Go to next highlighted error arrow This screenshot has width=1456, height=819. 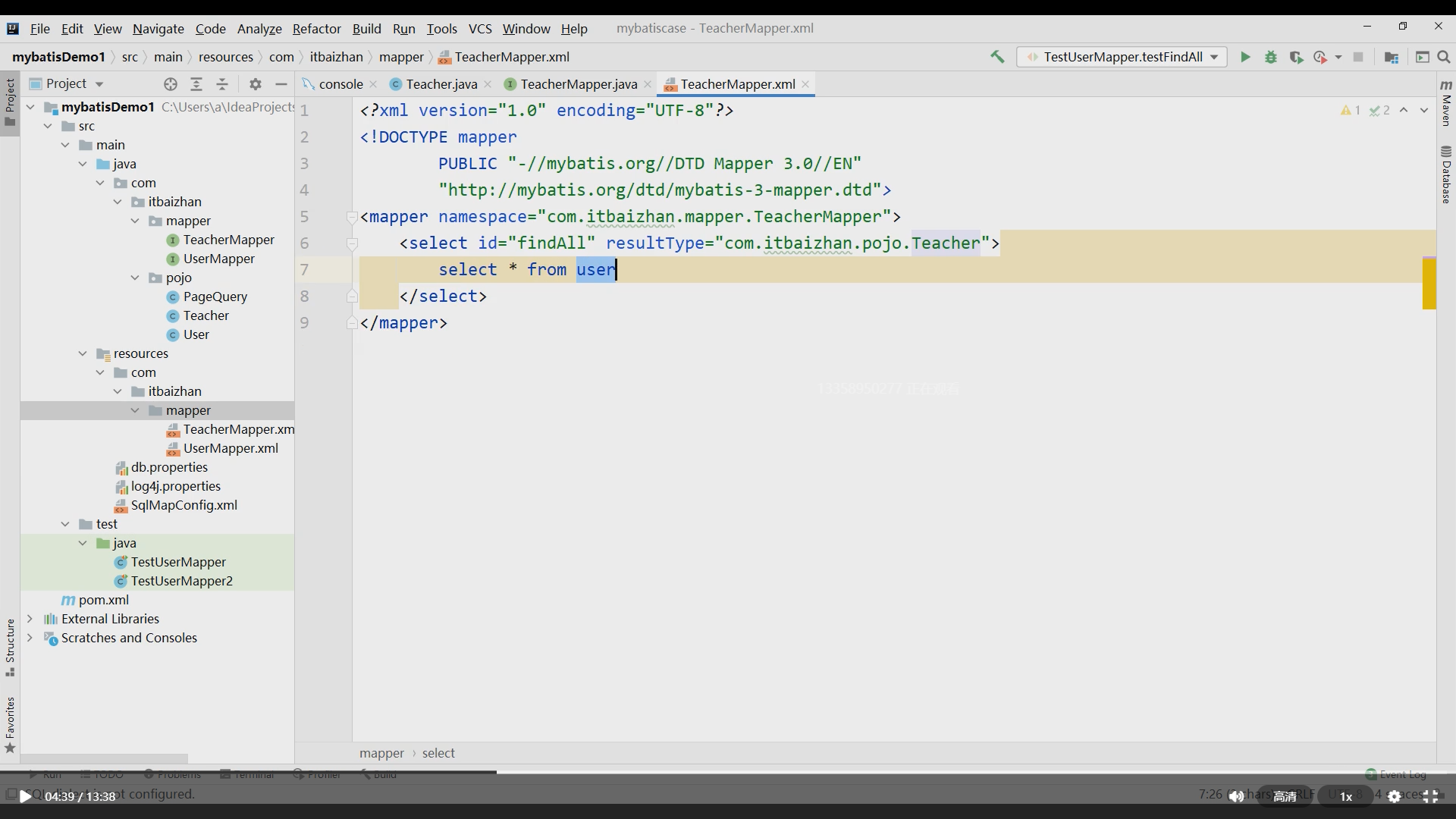pyautogui.click(x=1424, y=111)
